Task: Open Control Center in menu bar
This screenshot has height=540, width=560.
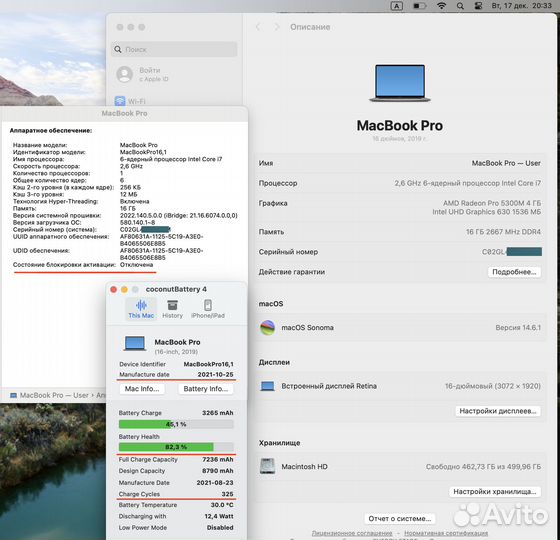Action: [478, 6]
